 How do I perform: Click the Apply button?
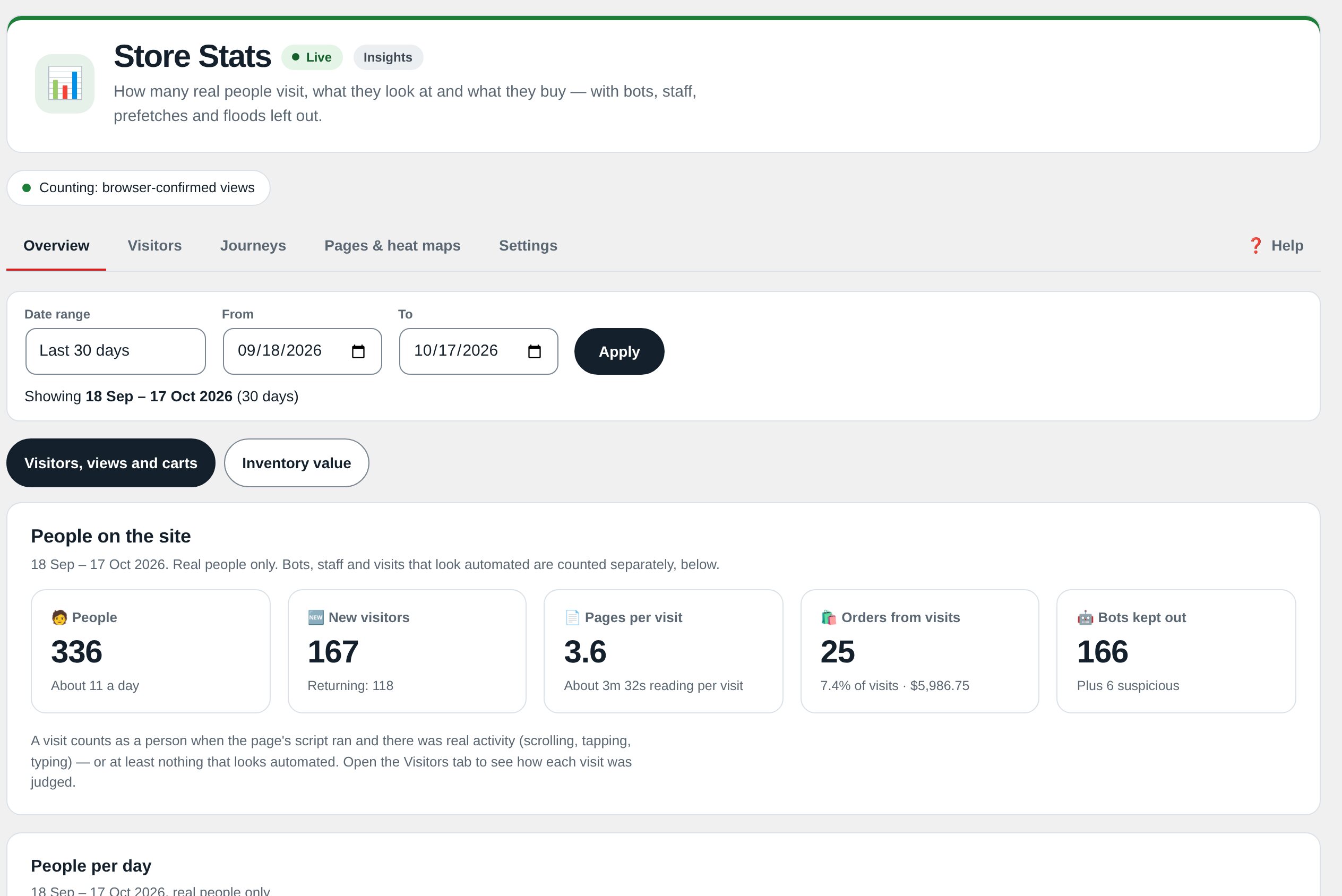(x=620, y=351)
